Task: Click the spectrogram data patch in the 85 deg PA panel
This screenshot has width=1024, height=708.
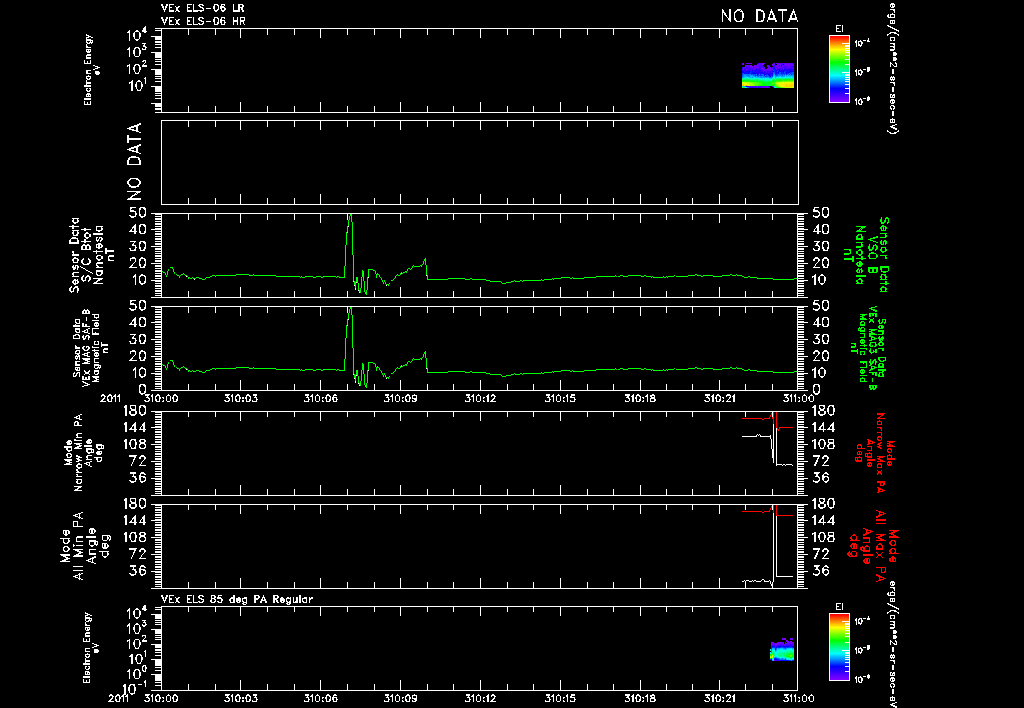Action: point(782,650)
